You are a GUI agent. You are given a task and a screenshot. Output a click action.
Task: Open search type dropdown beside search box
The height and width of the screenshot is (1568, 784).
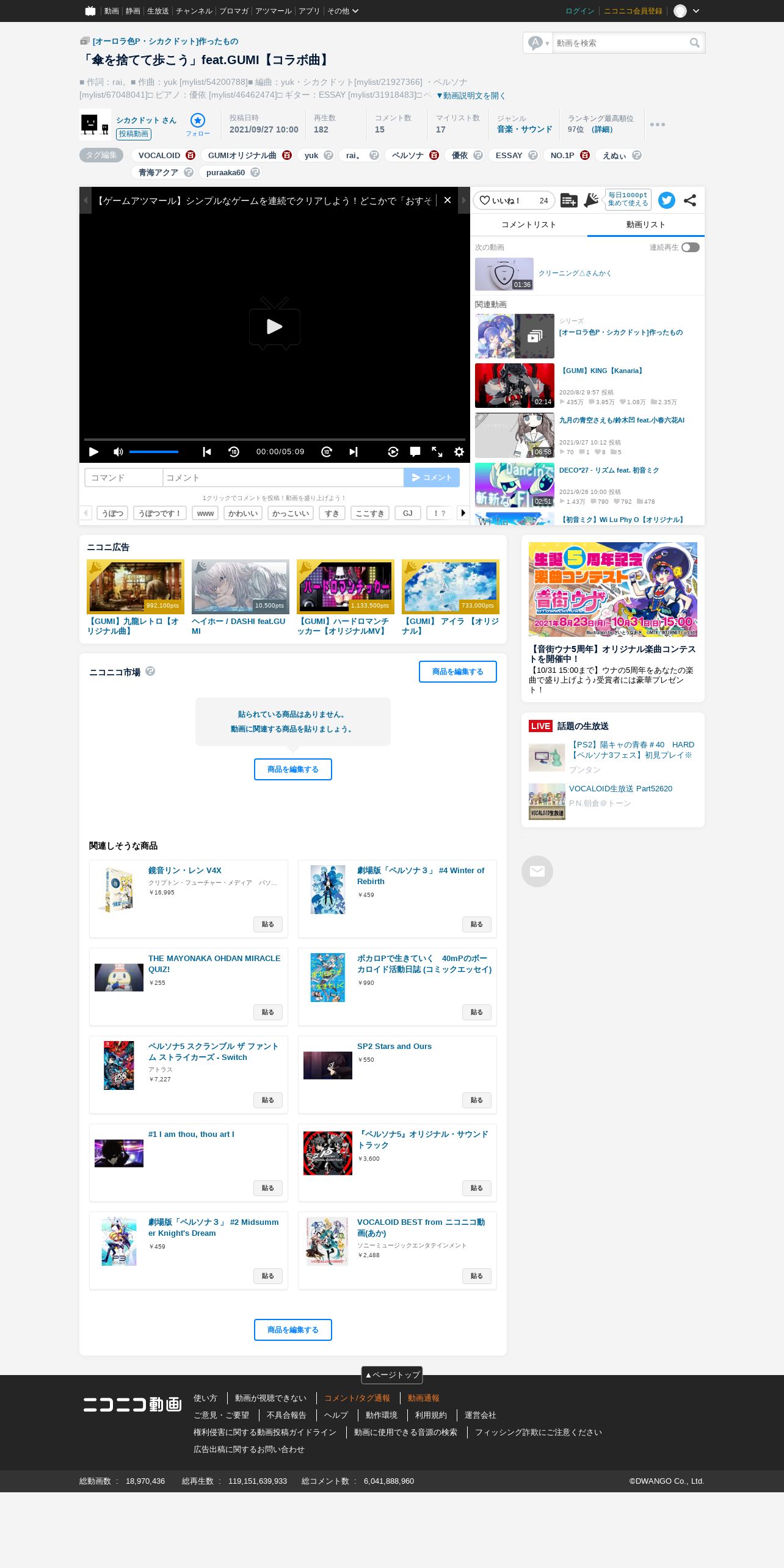click(539, 43)
